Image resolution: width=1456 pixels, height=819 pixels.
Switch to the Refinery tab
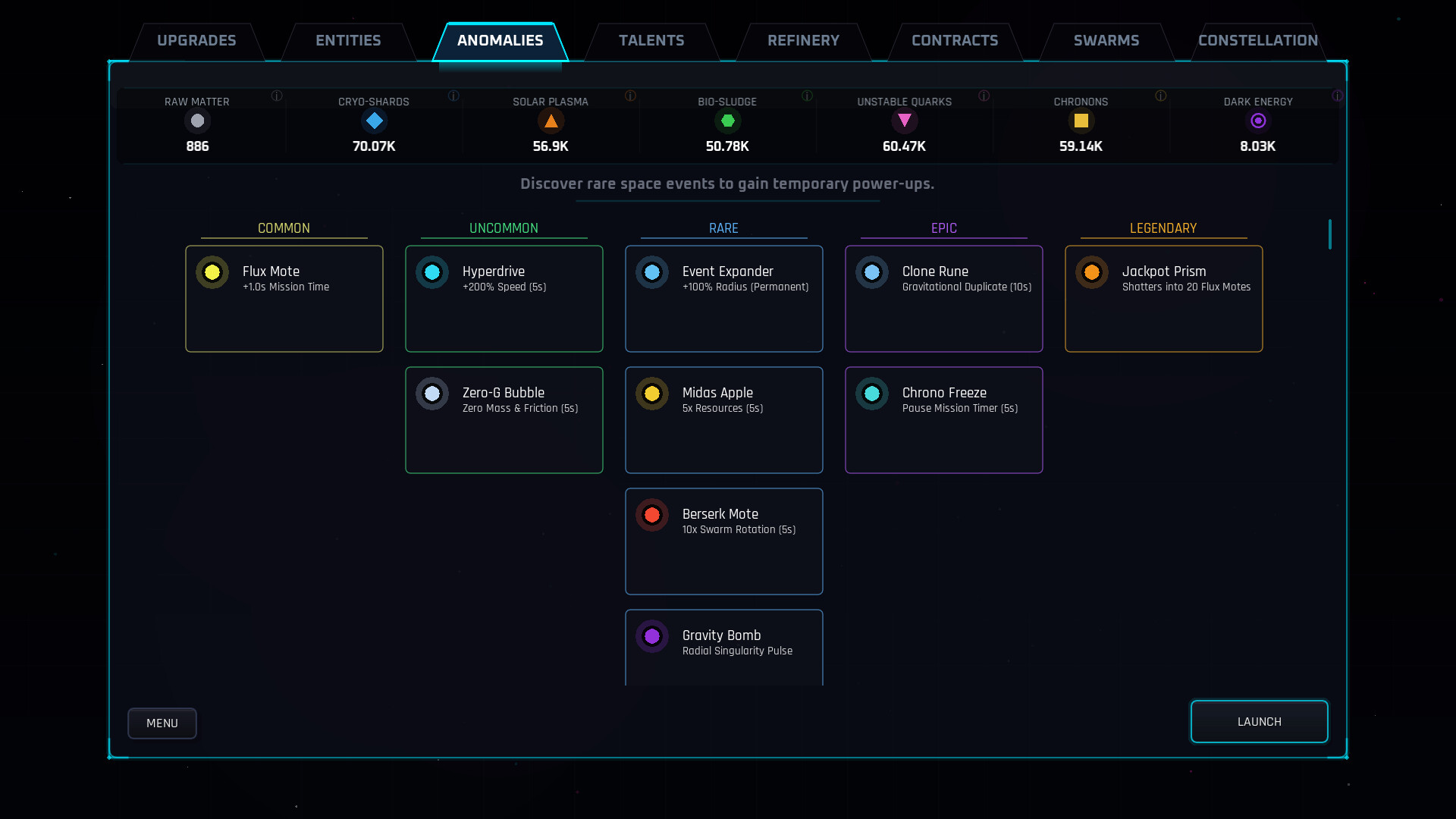(x=803, y=40)
